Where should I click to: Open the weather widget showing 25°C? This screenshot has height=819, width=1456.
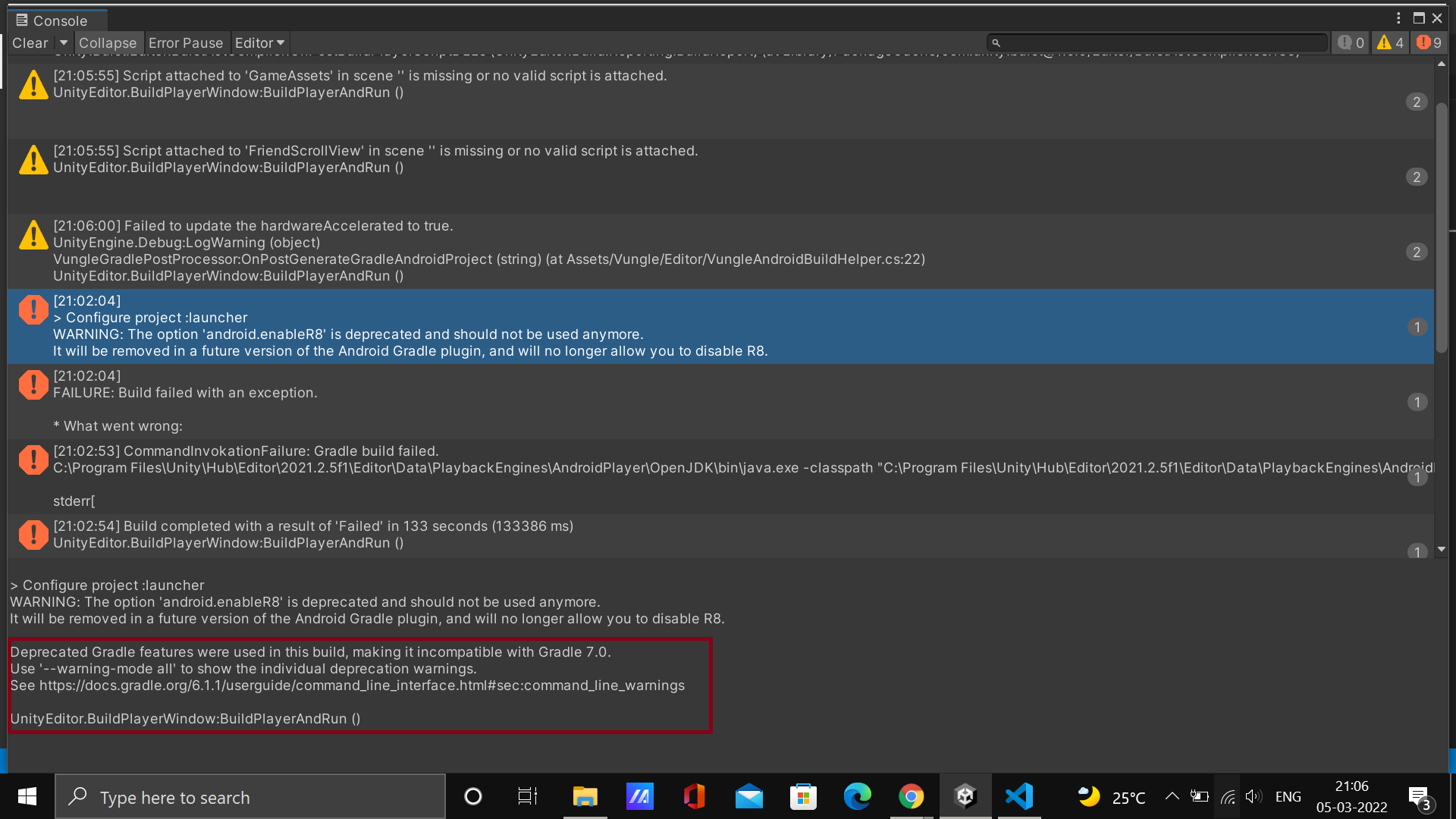click(1112, 797)
